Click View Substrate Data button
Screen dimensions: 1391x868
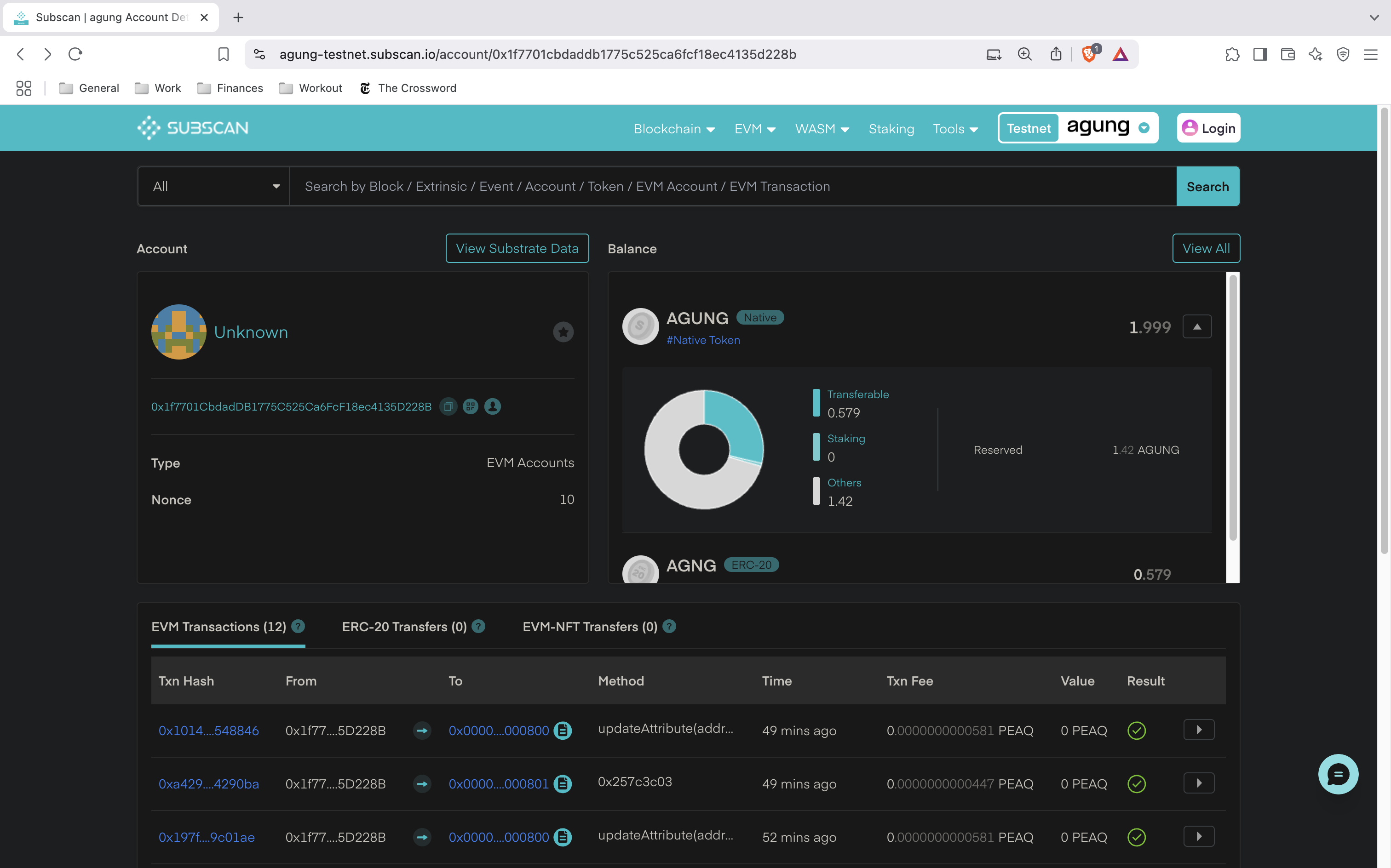click(x=517, y=248)
